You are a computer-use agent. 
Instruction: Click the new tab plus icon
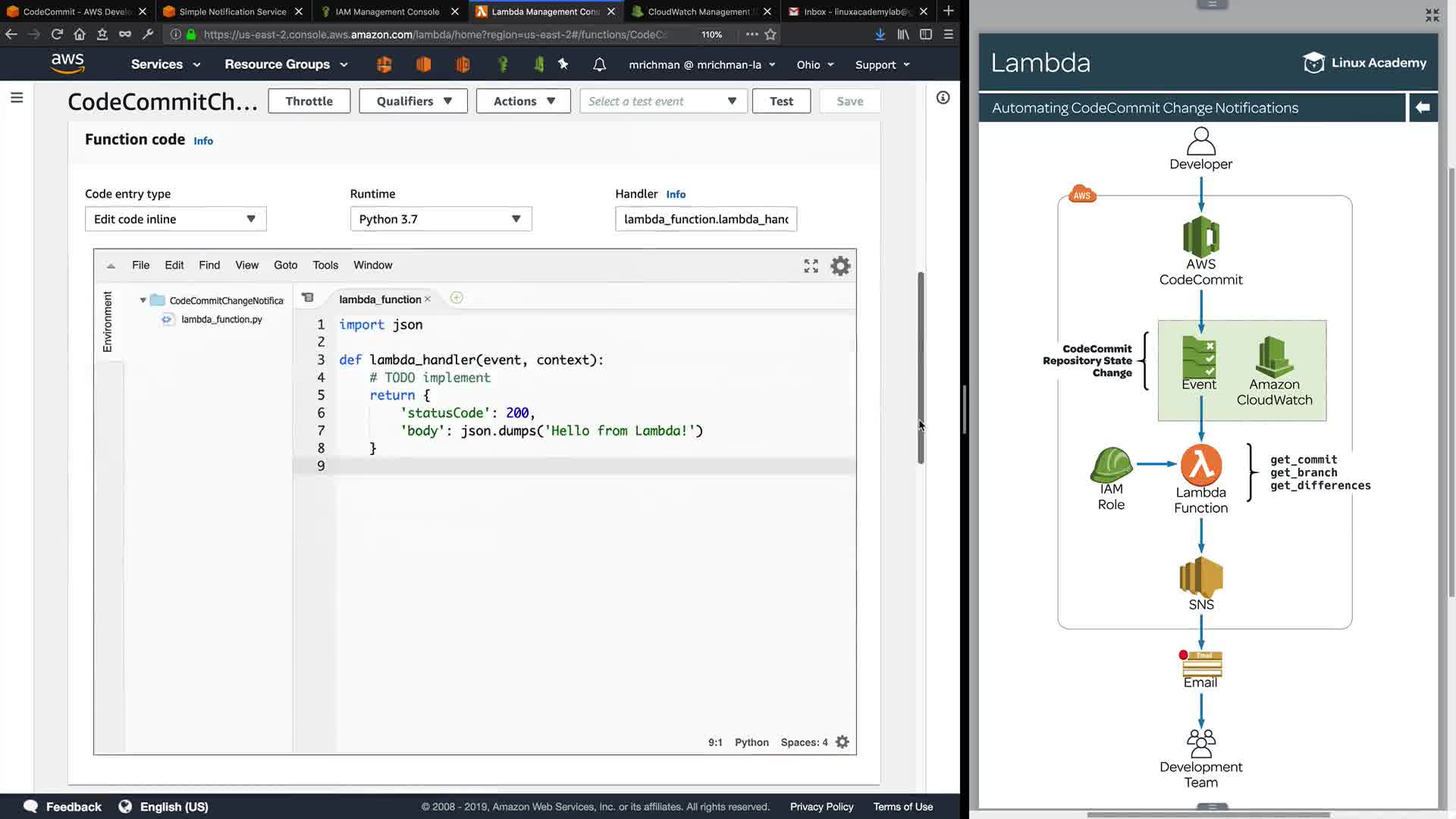point(948,11)
